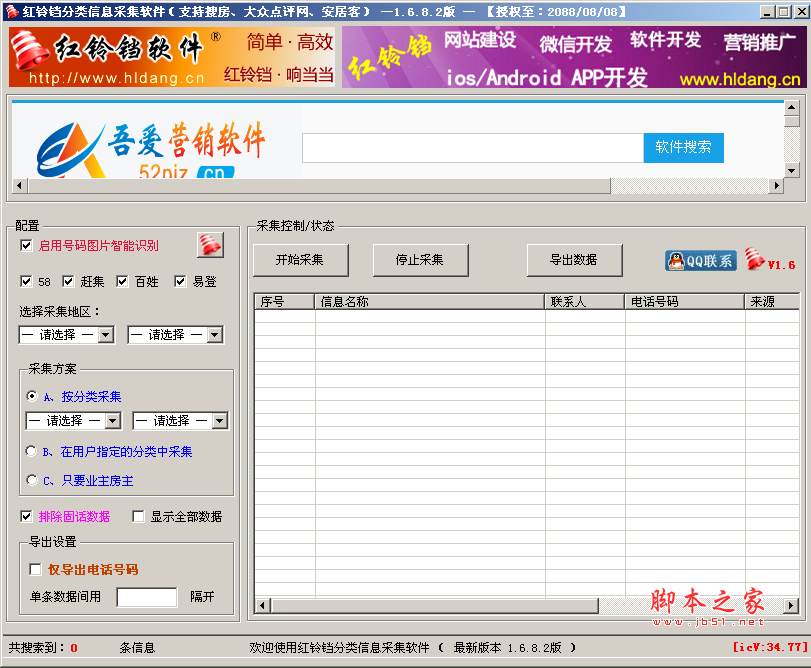The image size is (811, 668).
Task: Select radio option B 在用户指定的分类中采集
Action: (32, 451)
